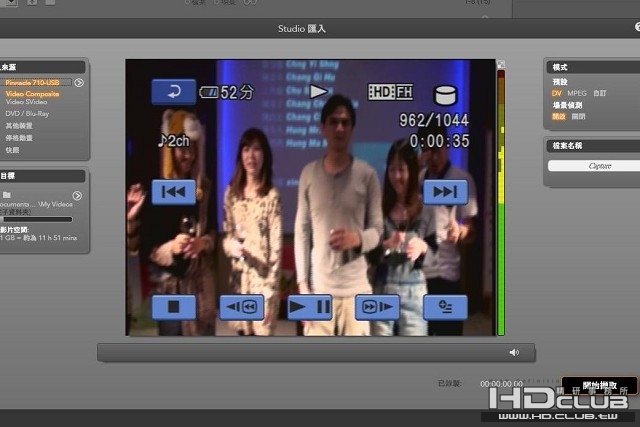Click camcorder overlay return arrow button

coord(173,91)
